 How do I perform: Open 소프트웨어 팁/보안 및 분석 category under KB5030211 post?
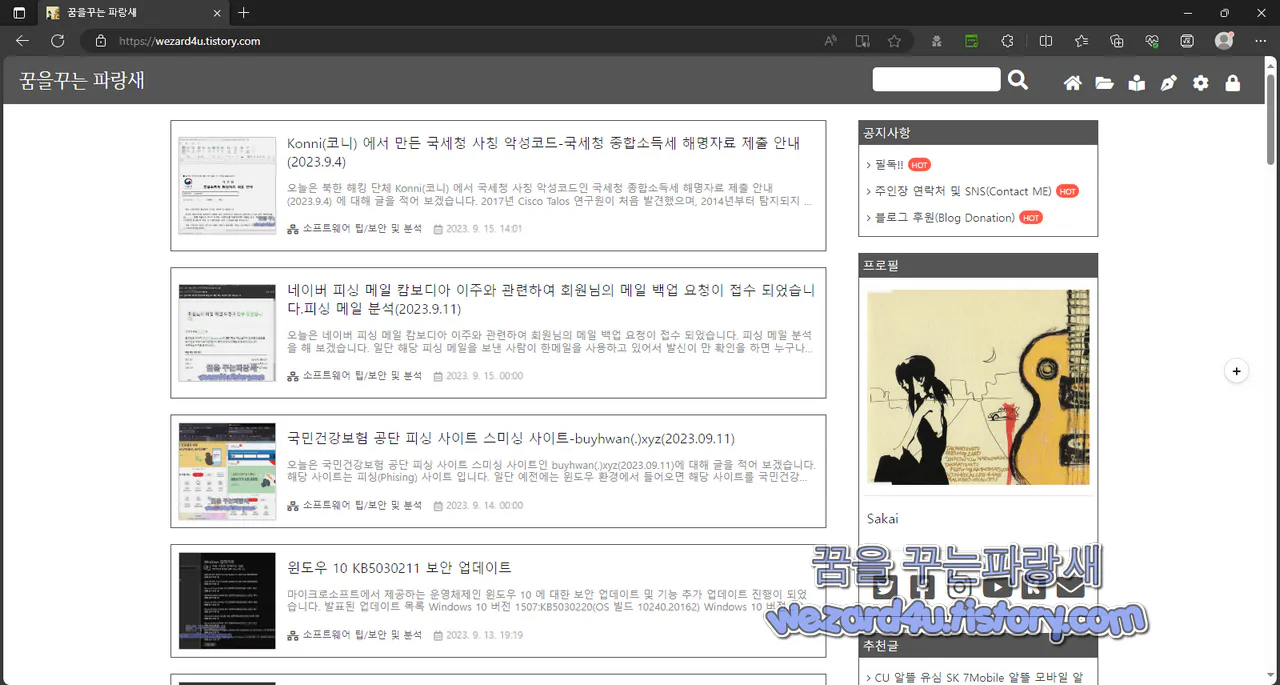[362, 635]
